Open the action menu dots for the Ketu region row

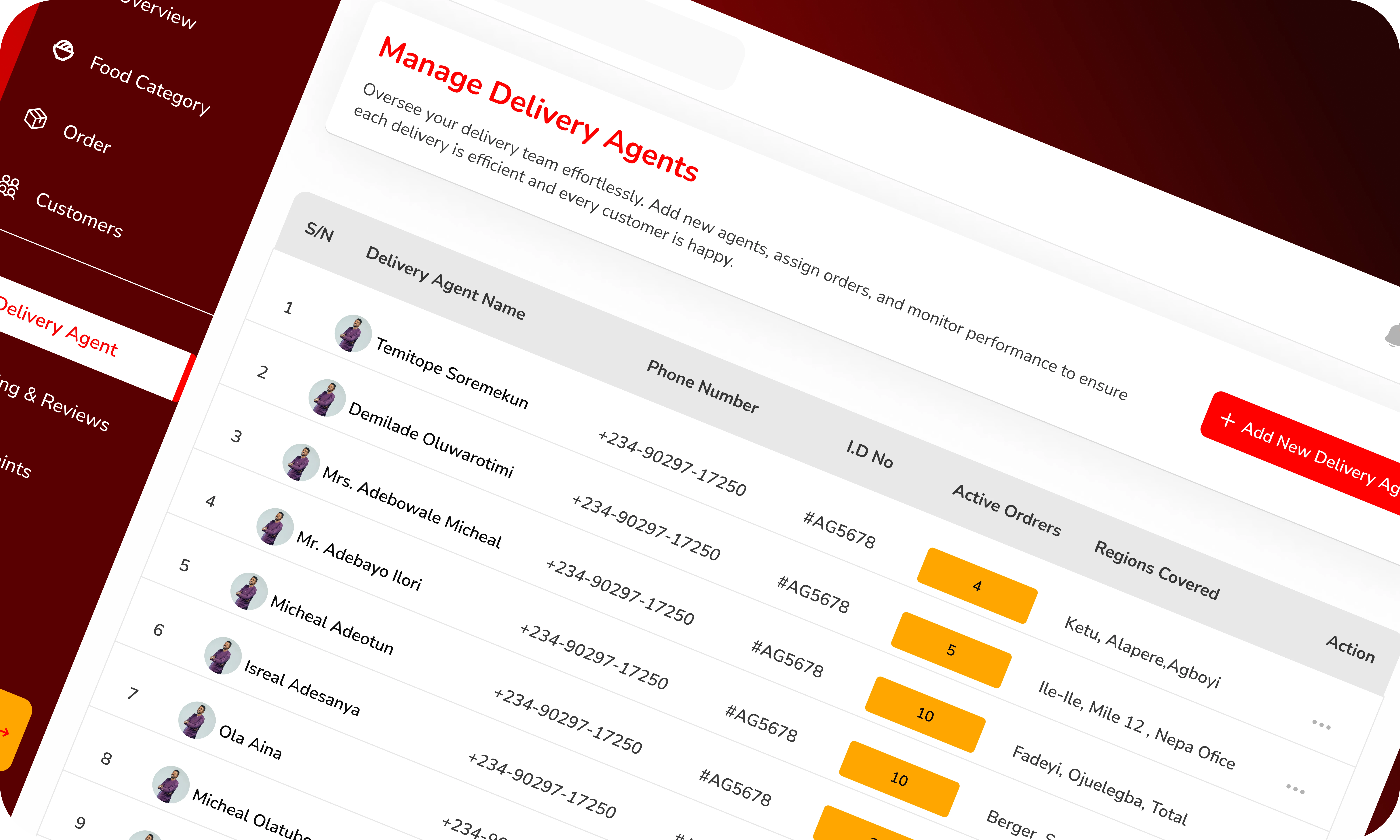(1321, 724)
